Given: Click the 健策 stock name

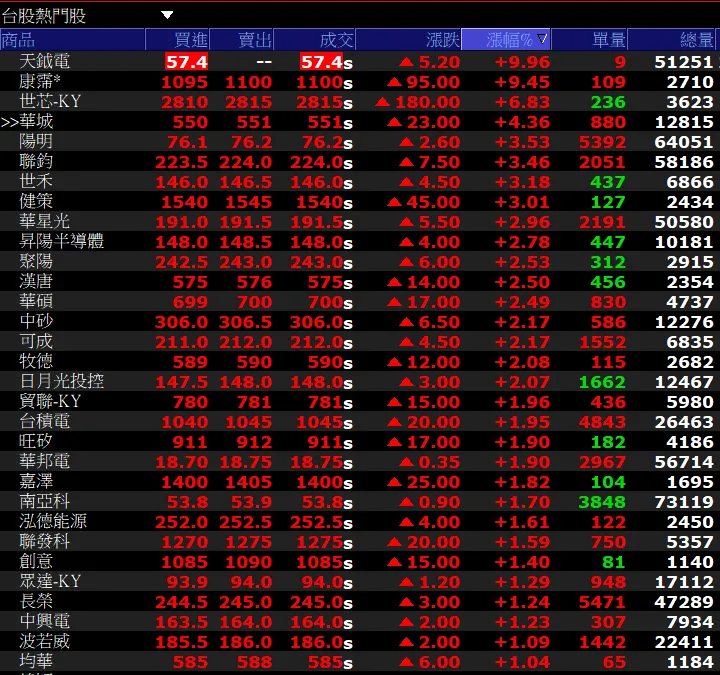Looking at the screenshot, I should [36, 202].
